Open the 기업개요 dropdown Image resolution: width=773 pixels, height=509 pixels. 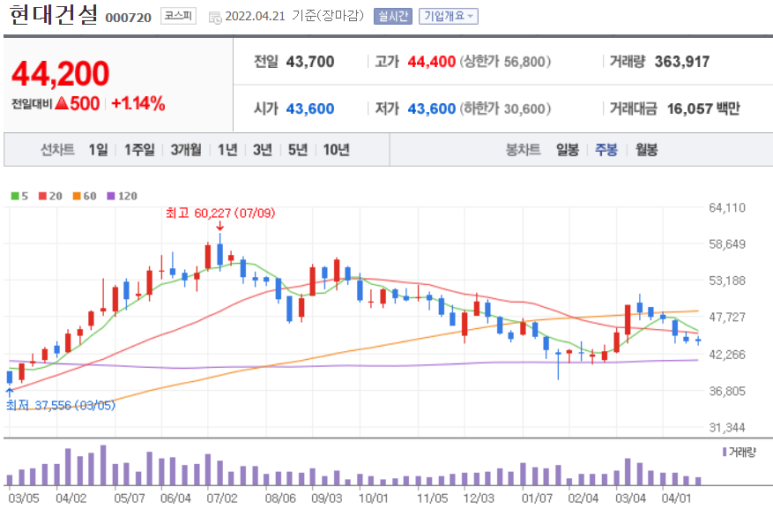pyautogui.click(x=448, y=17)
